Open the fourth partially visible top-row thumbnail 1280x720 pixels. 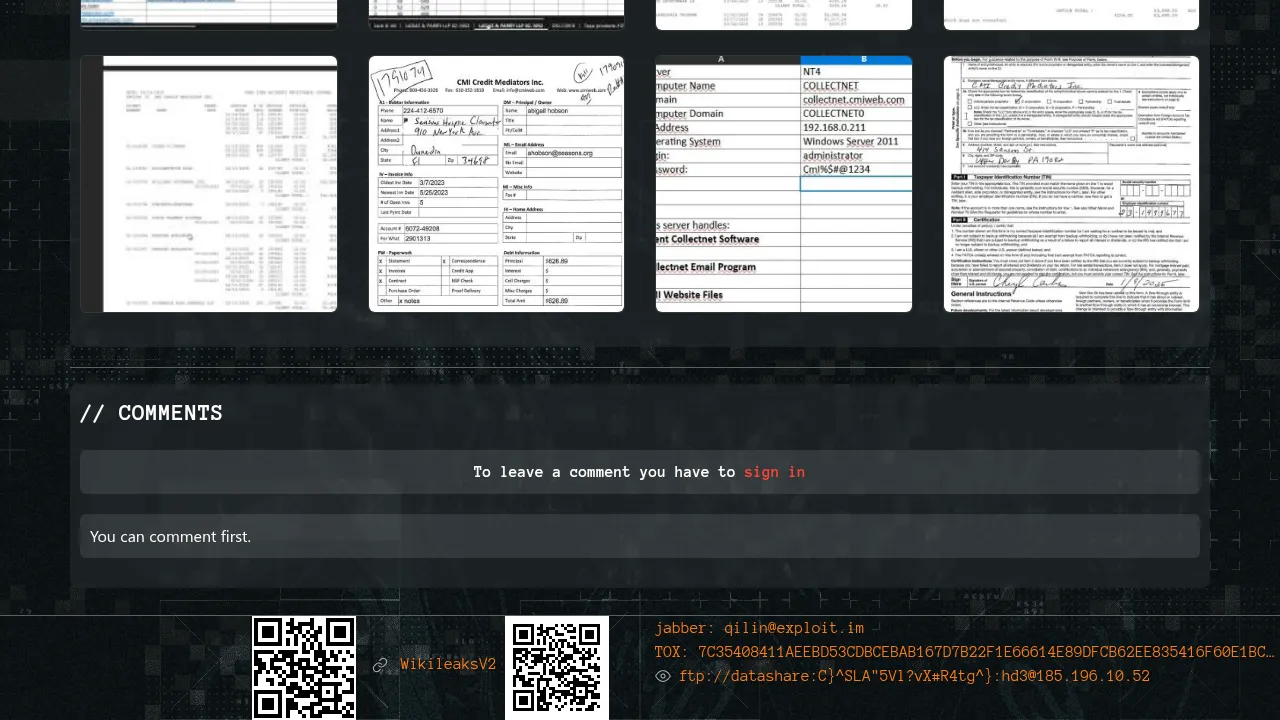[1071, 14]
